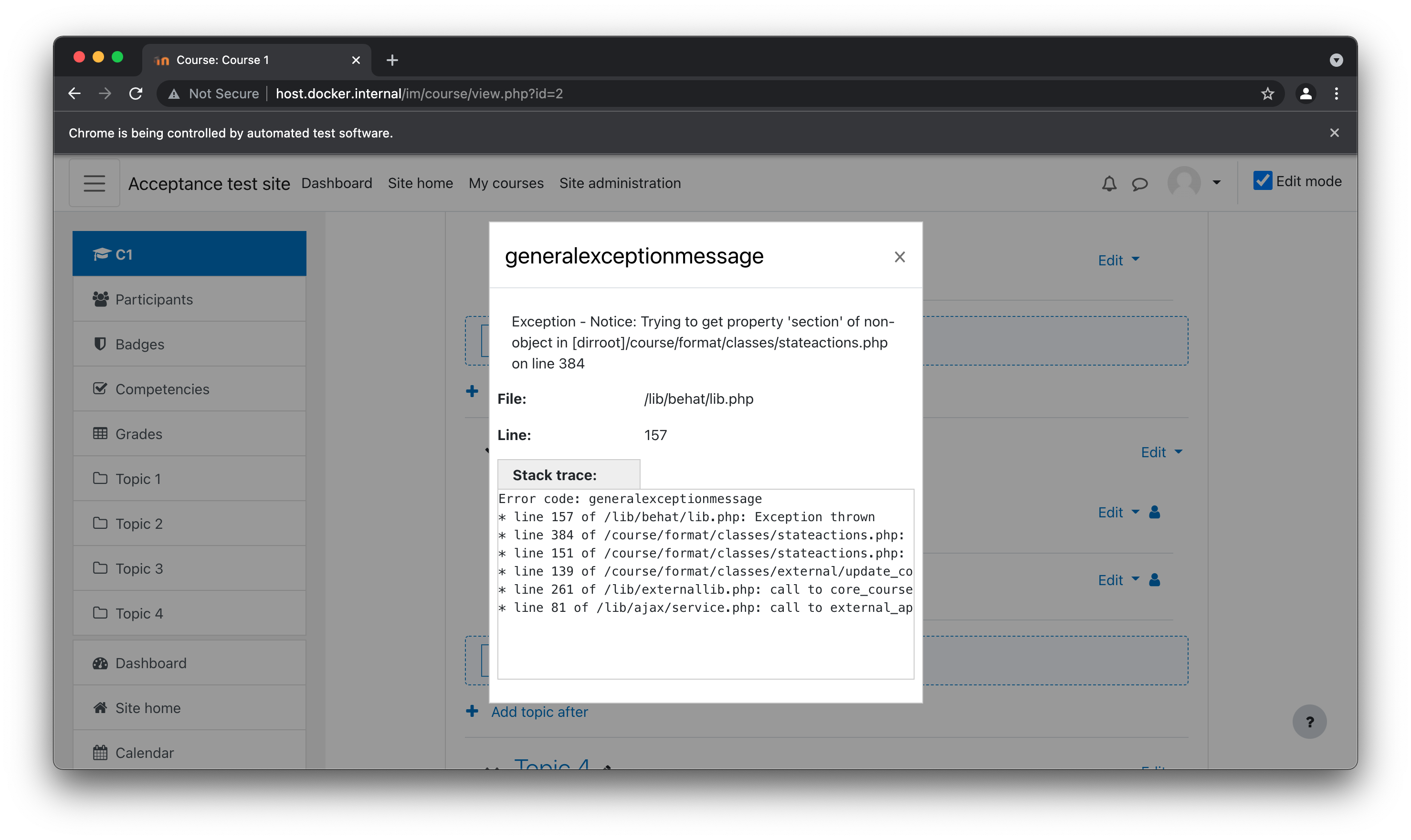
Task: Open Badges in the sidebar
Action: tap(189, 344)
